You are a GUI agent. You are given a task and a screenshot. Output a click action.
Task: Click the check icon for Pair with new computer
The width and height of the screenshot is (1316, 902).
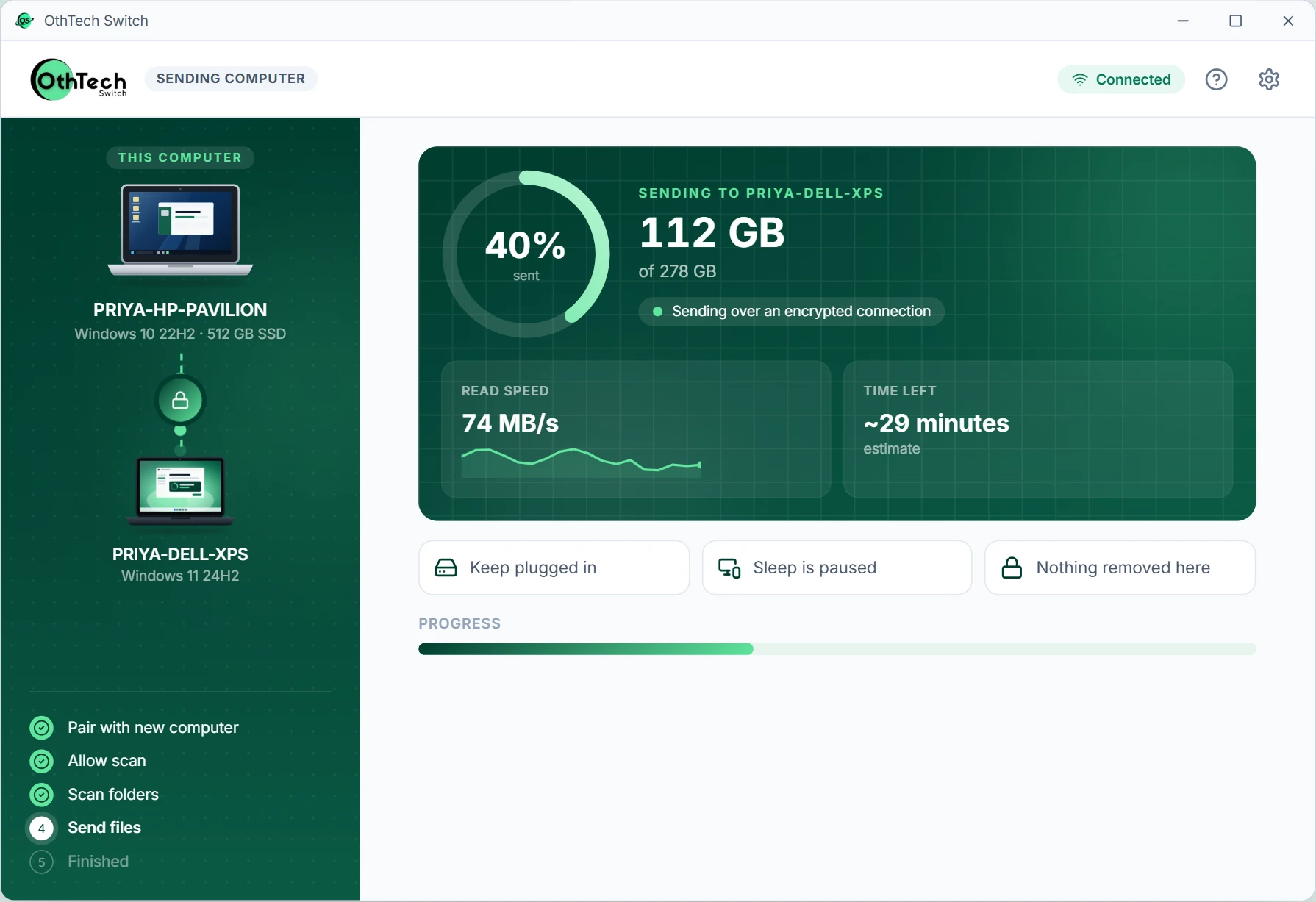[x=42, y=728]
